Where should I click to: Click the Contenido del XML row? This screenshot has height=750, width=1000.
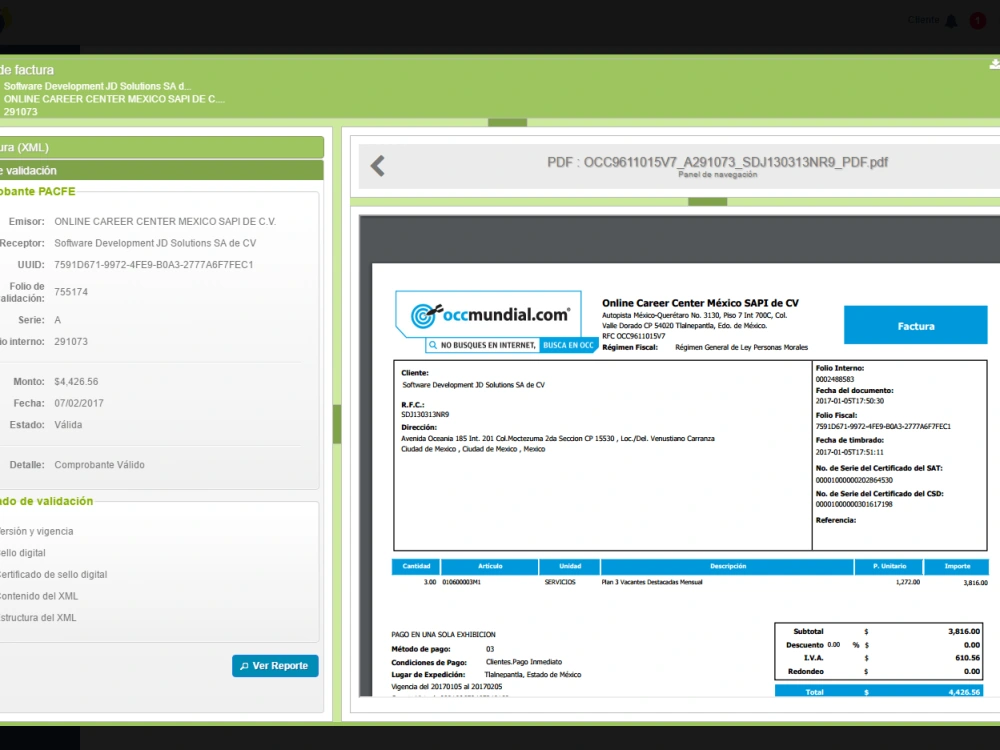point(39,596)
